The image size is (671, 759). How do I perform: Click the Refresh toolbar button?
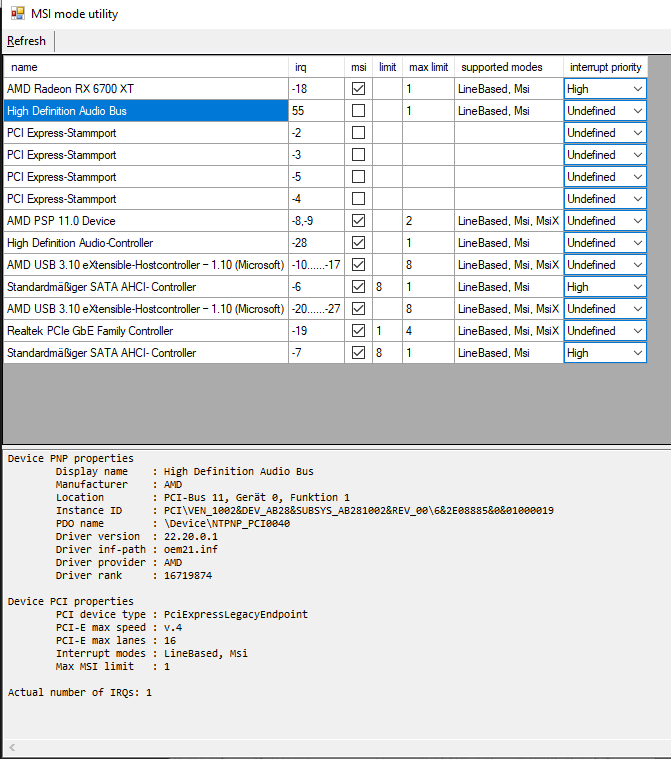coord(26,41)
